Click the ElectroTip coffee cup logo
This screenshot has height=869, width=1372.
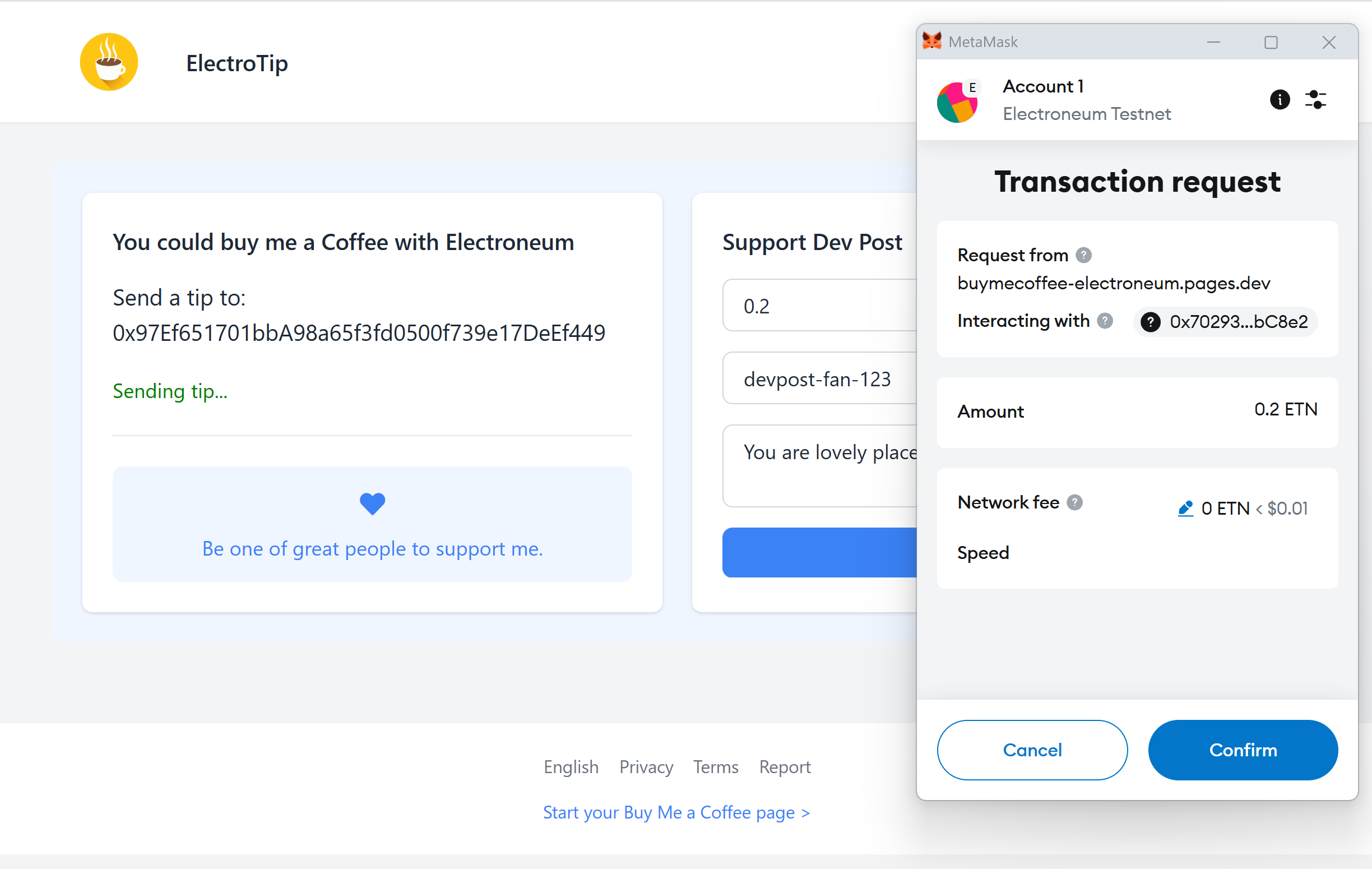point(109,62)
